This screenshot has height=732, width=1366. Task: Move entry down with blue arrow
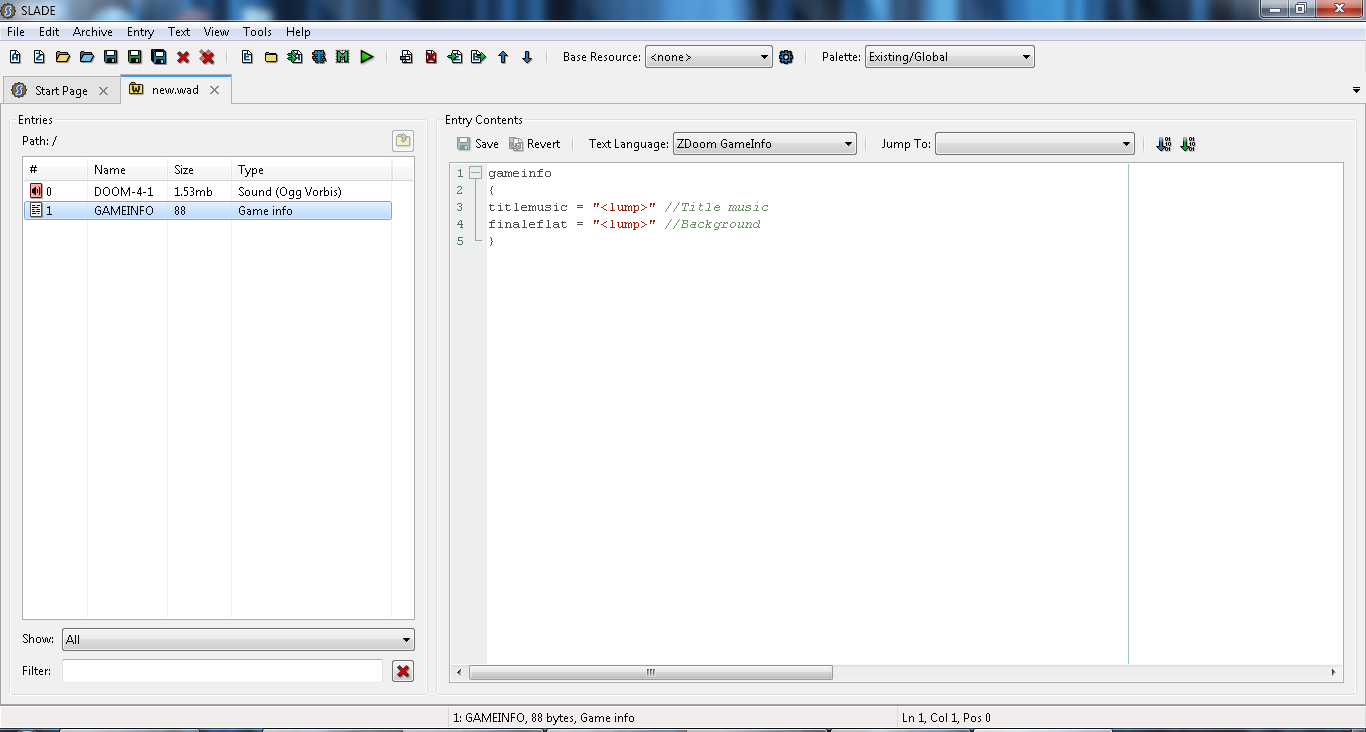tap(527, 57)
